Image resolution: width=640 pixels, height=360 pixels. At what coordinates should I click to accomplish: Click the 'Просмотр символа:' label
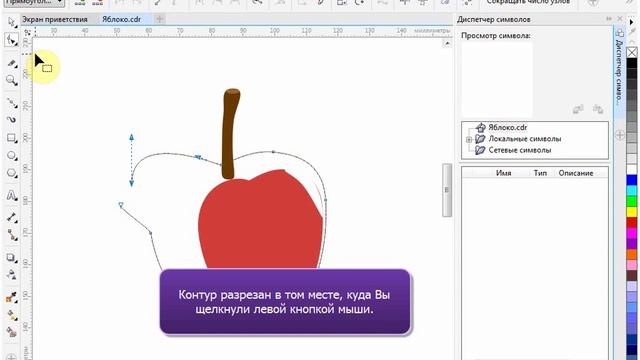[496, 36]
